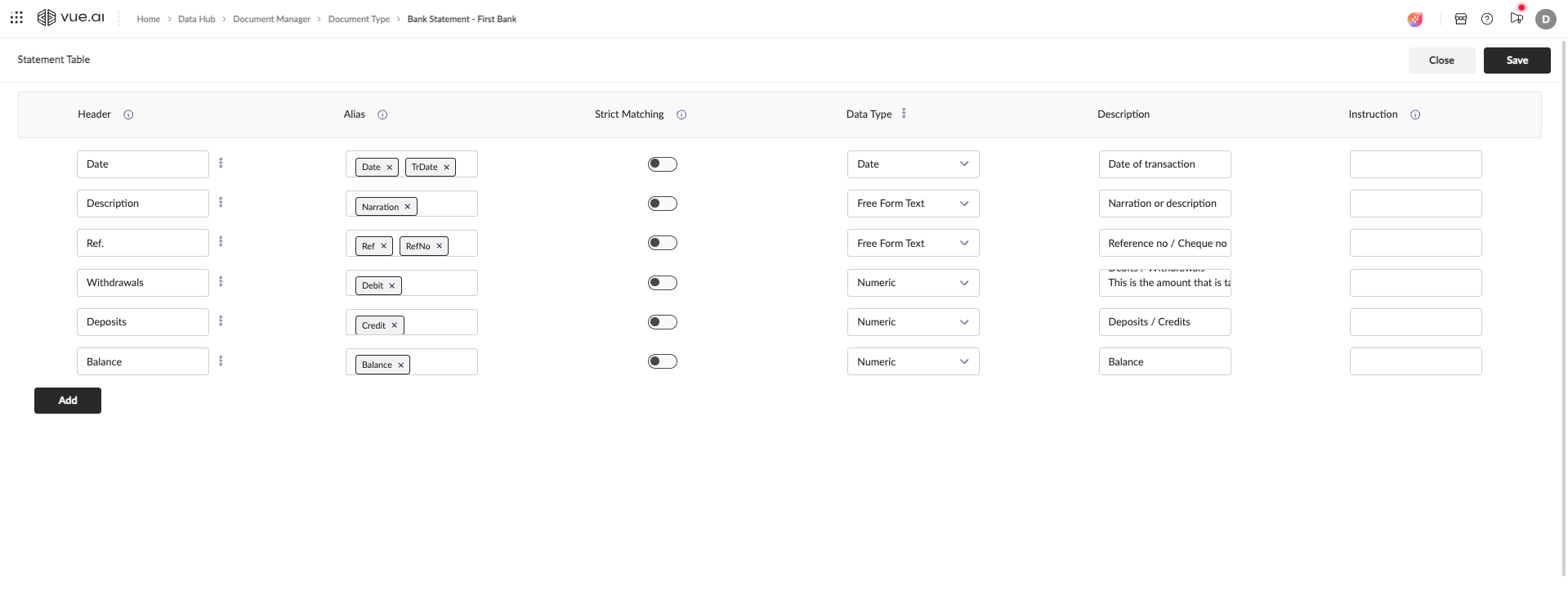
Task: Open the apps grid launcher icon
Action: click(16, 18)
